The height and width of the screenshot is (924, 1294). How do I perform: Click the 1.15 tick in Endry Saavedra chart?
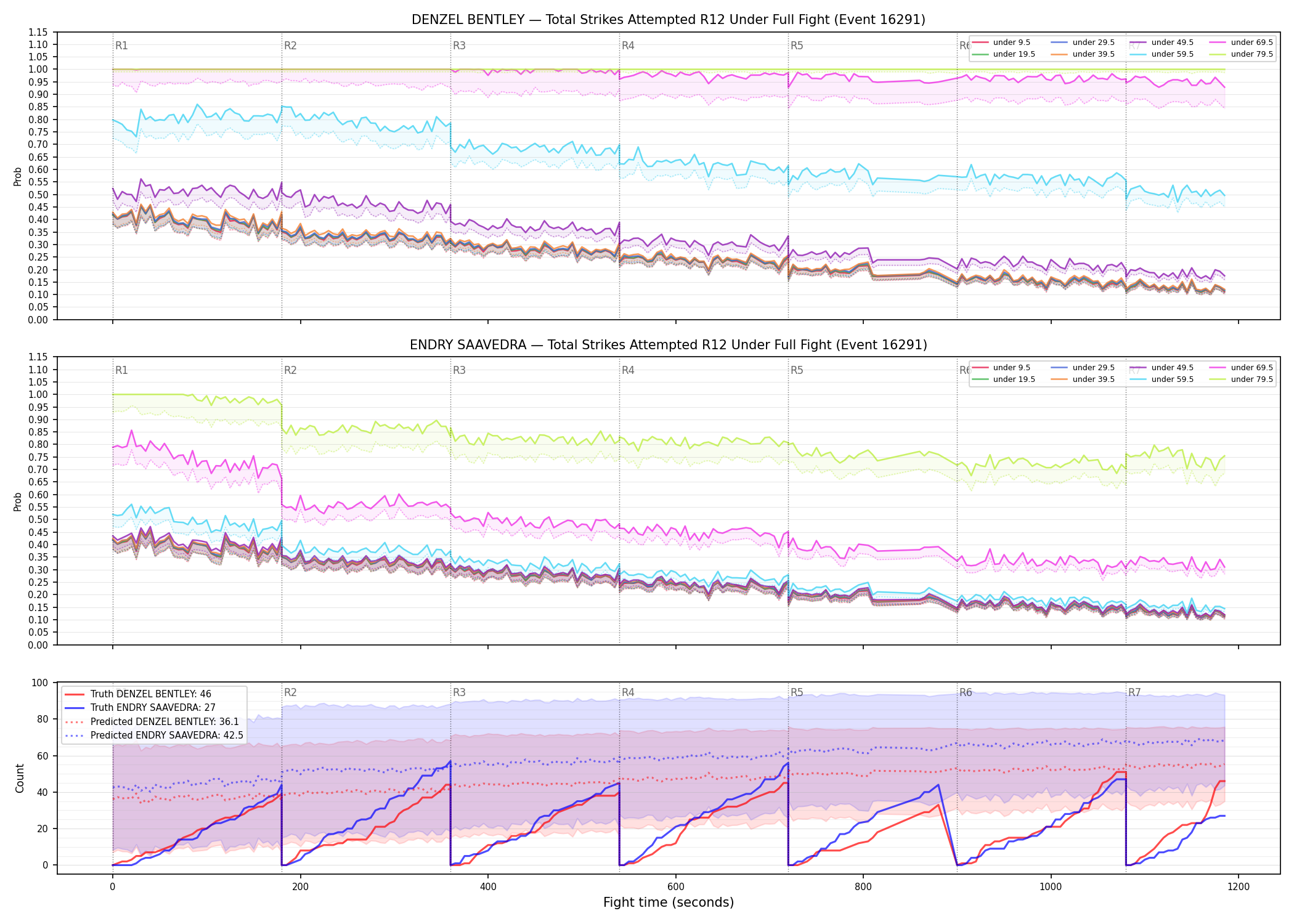pyautogui.click(x=38, y=357)
